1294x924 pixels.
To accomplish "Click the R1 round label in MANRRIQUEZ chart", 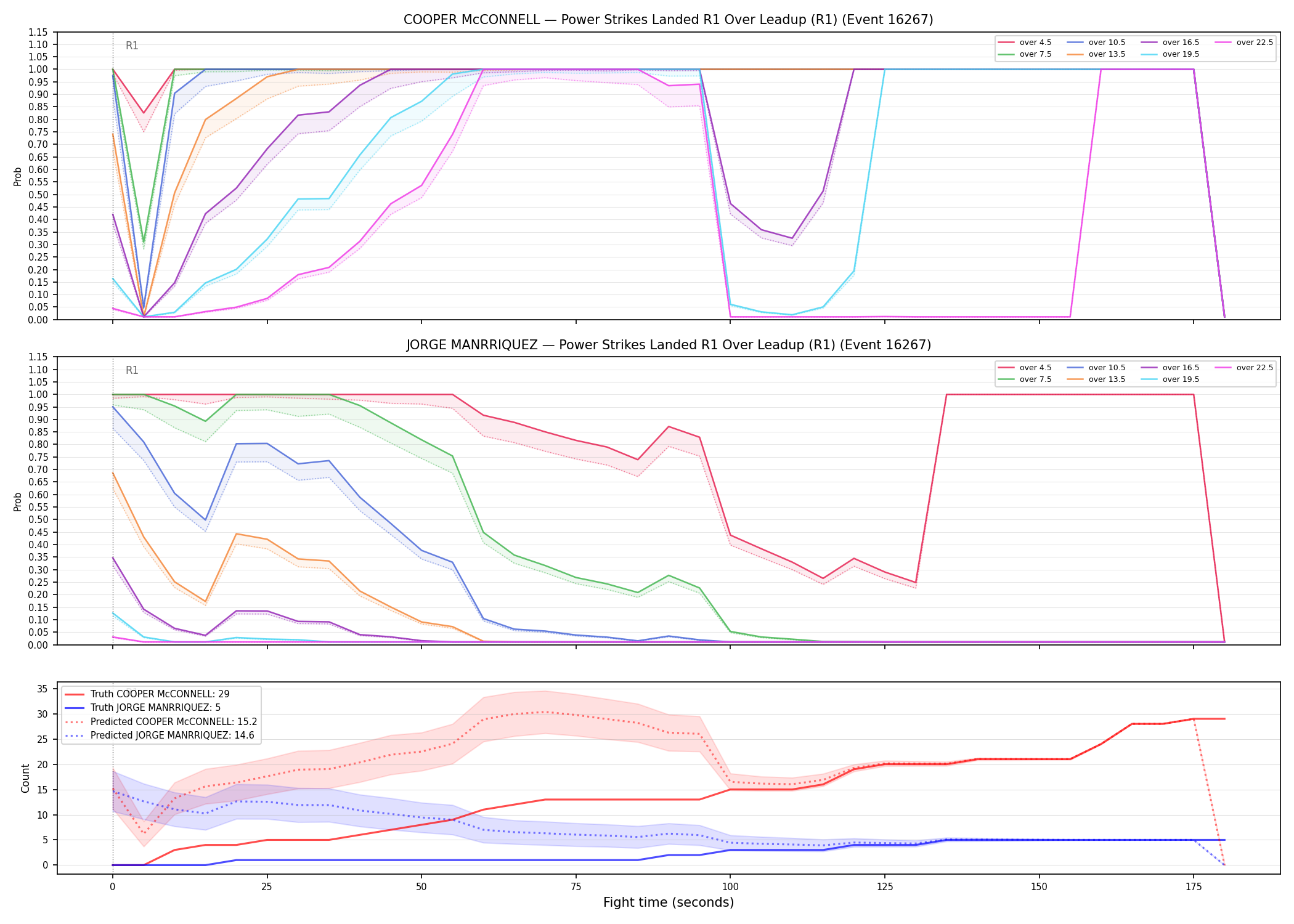I will [x=132, y=370].
